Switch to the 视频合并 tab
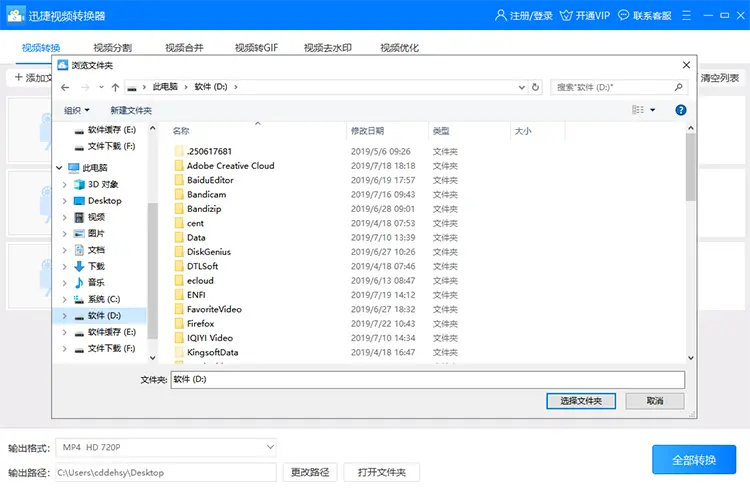Image resolution: width=750 pixels, height=492 pixels. click(184, 48)
